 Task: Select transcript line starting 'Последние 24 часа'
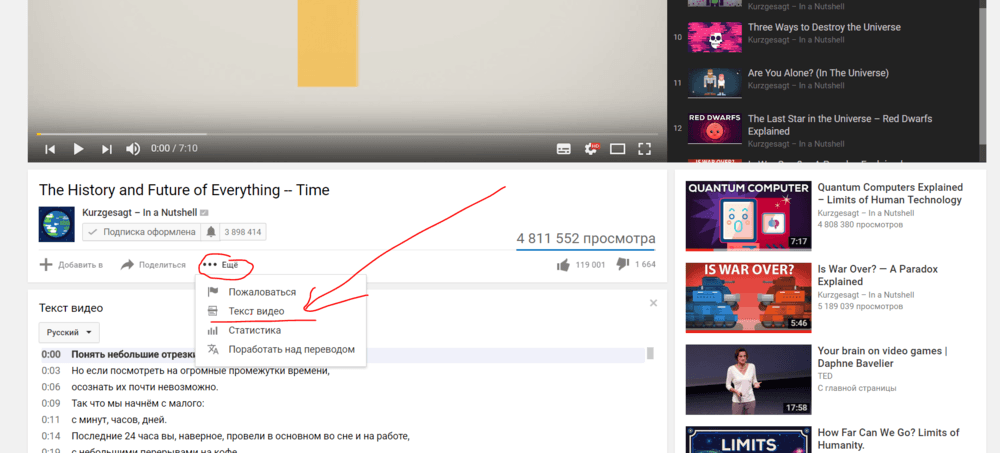tap(343, 436)
